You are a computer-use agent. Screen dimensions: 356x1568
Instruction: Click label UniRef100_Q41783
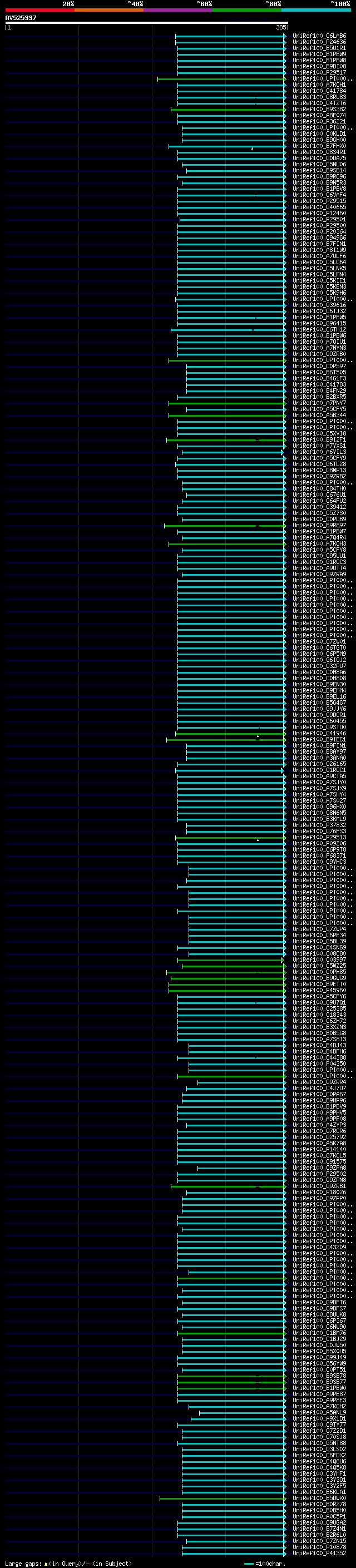click(x=319, y=384)
